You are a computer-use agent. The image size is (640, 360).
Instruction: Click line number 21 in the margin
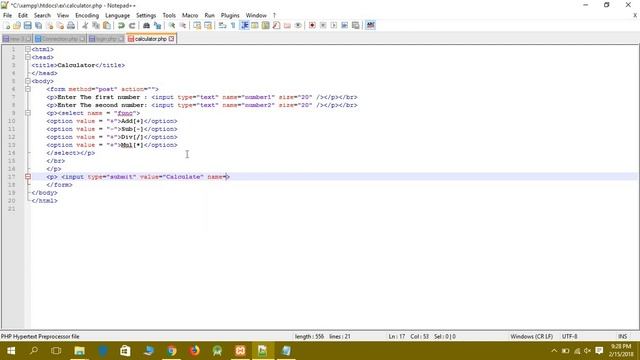[x=11, y=209]
